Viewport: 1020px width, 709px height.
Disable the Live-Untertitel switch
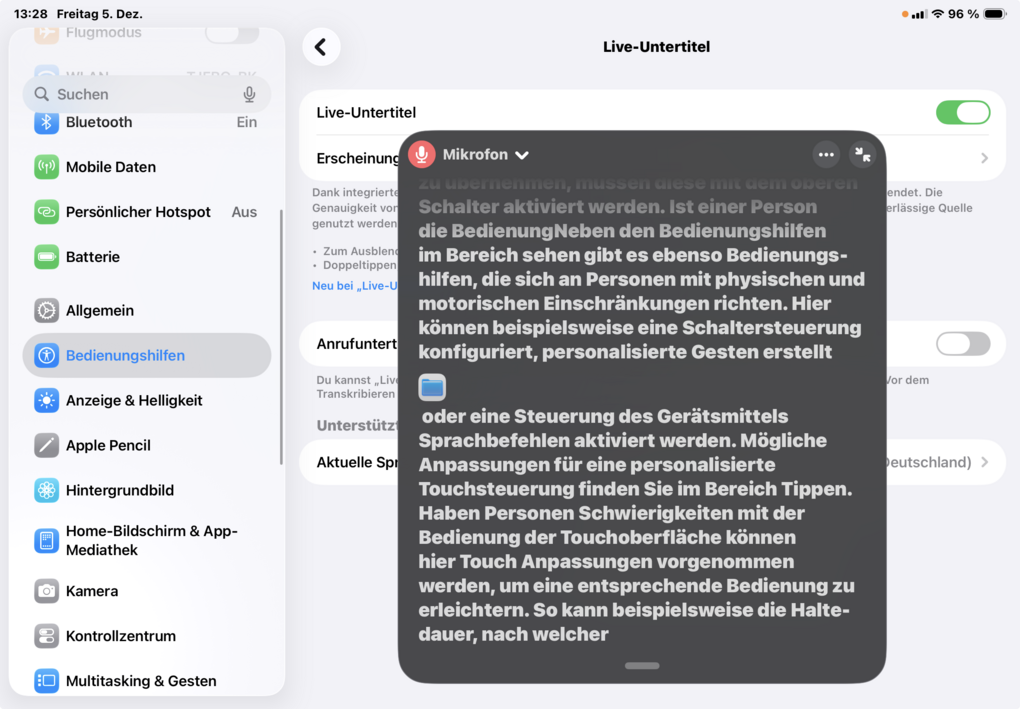[962, 113]
